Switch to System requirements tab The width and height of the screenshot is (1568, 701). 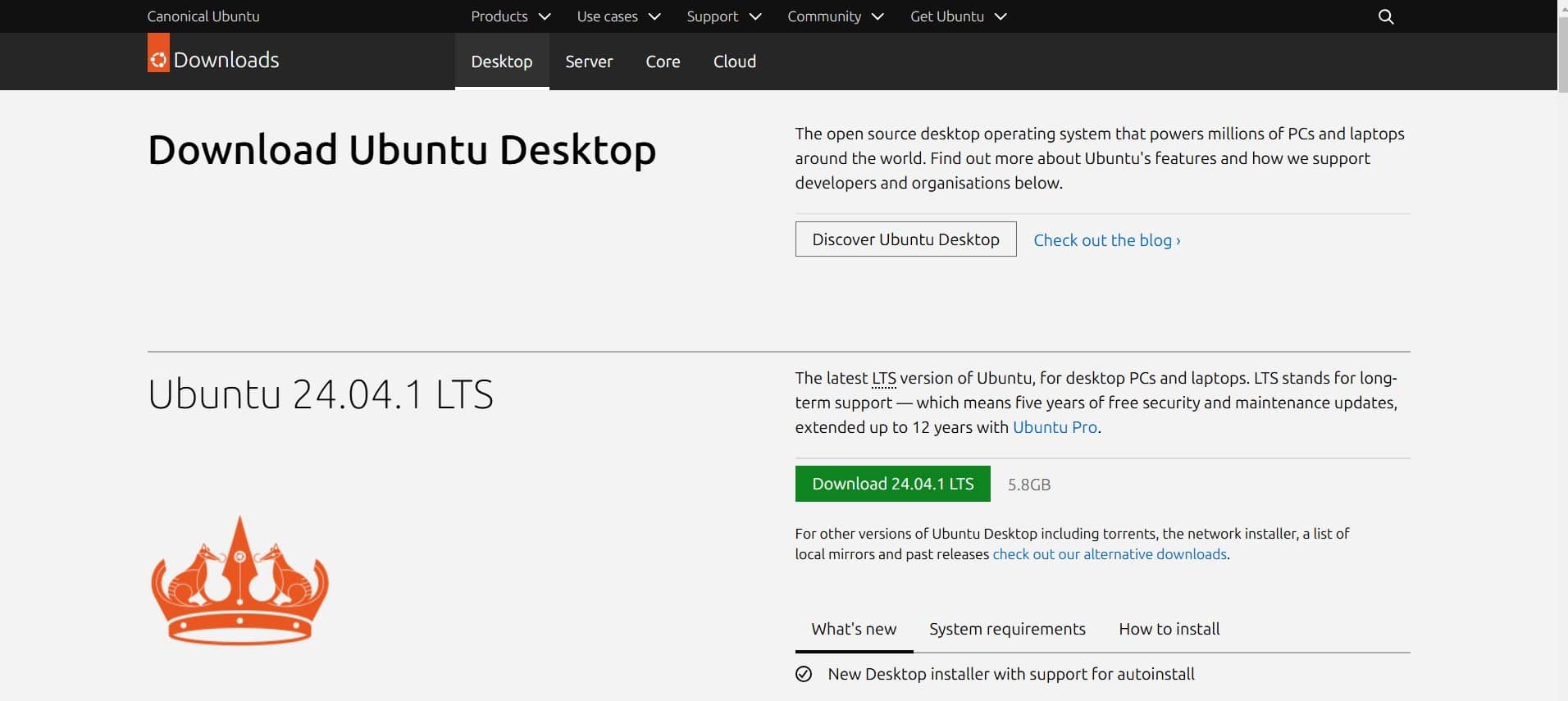[x=1007, y=629]
